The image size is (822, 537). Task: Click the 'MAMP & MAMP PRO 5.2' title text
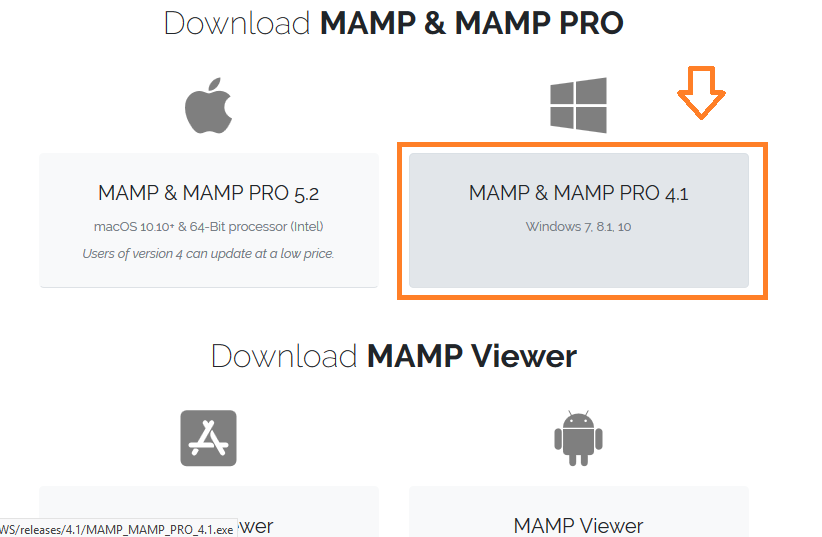tap(209, 193)
